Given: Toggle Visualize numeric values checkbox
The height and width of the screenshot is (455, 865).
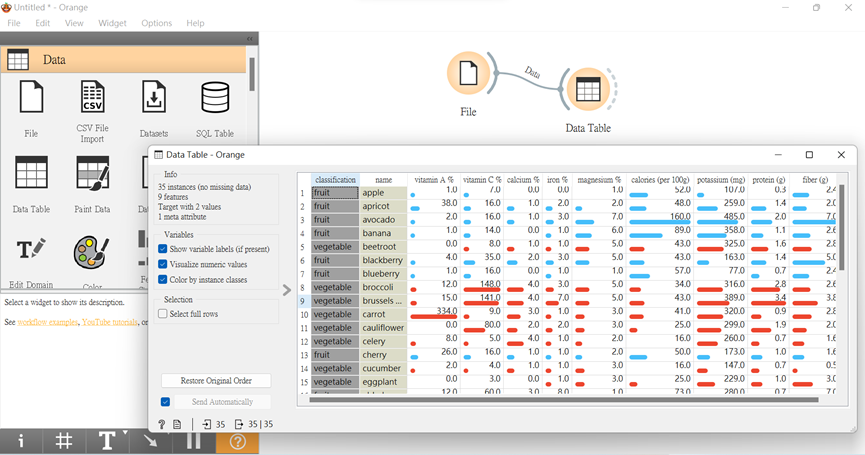Looking at the screenshot, I should (163, 264).
